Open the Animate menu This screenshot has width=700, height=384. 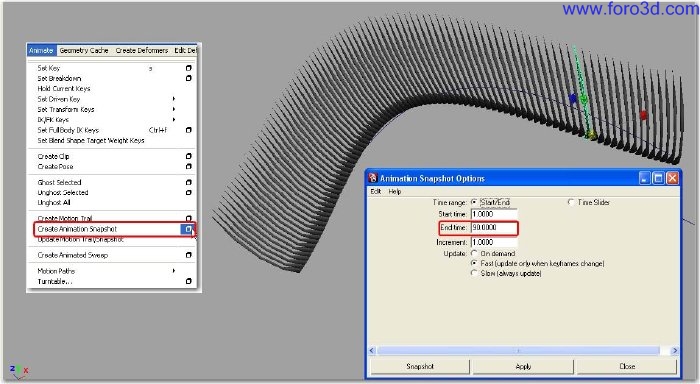pos(41,50)
